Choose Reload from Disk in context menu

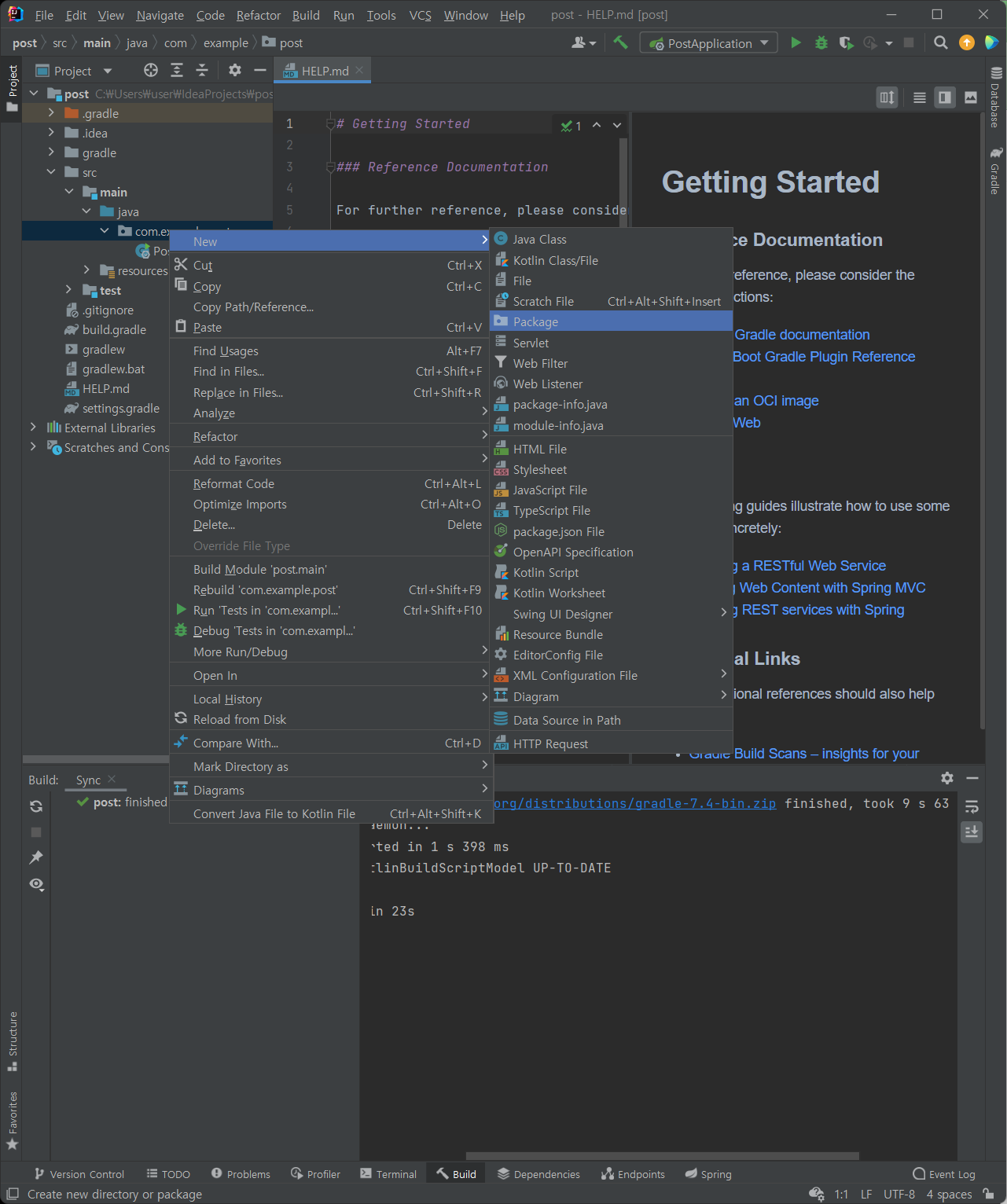(329, 719)
